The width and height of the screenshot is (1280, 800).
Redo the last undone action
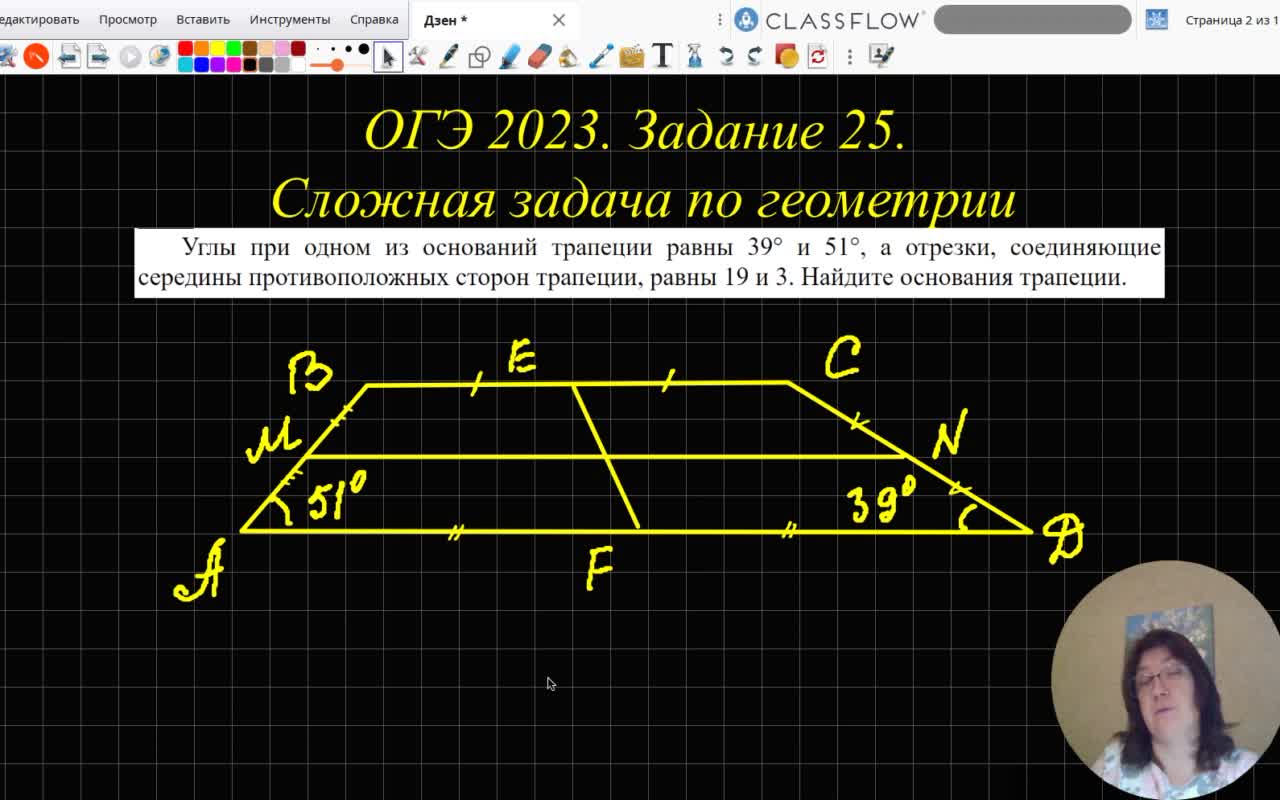tap(754, 57)
